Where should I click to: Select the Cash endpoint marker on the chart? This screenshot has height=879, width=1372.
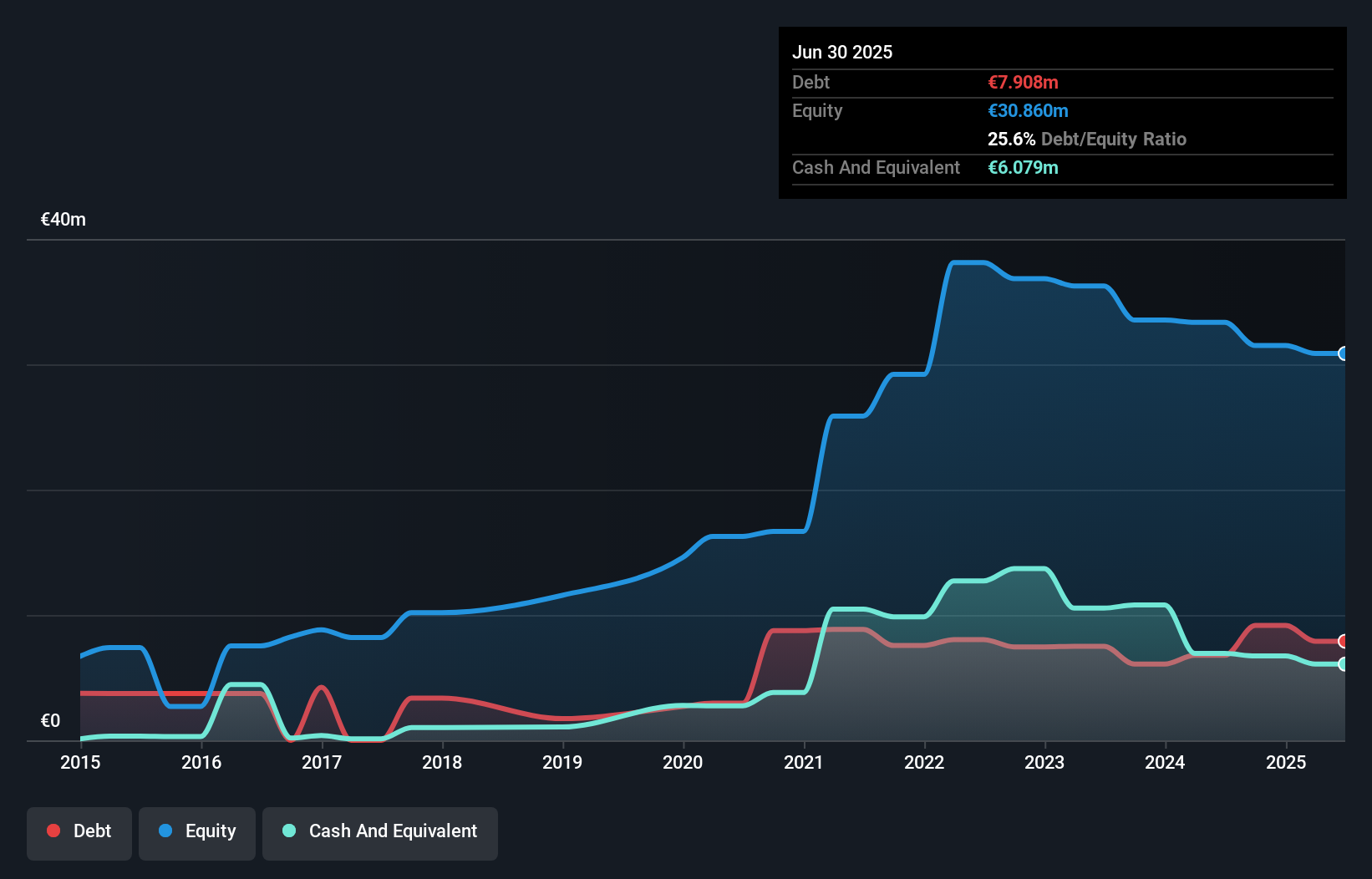(x=1344, y=664)
